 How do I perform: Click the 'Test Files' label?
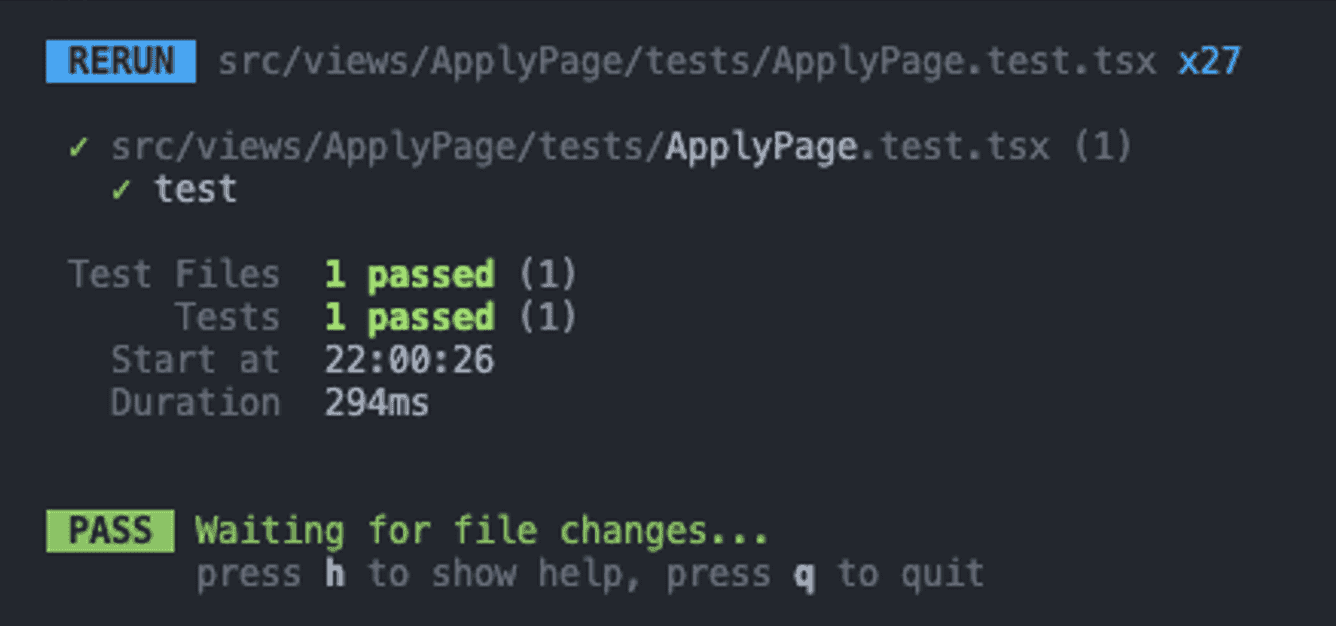click(174, 274)
